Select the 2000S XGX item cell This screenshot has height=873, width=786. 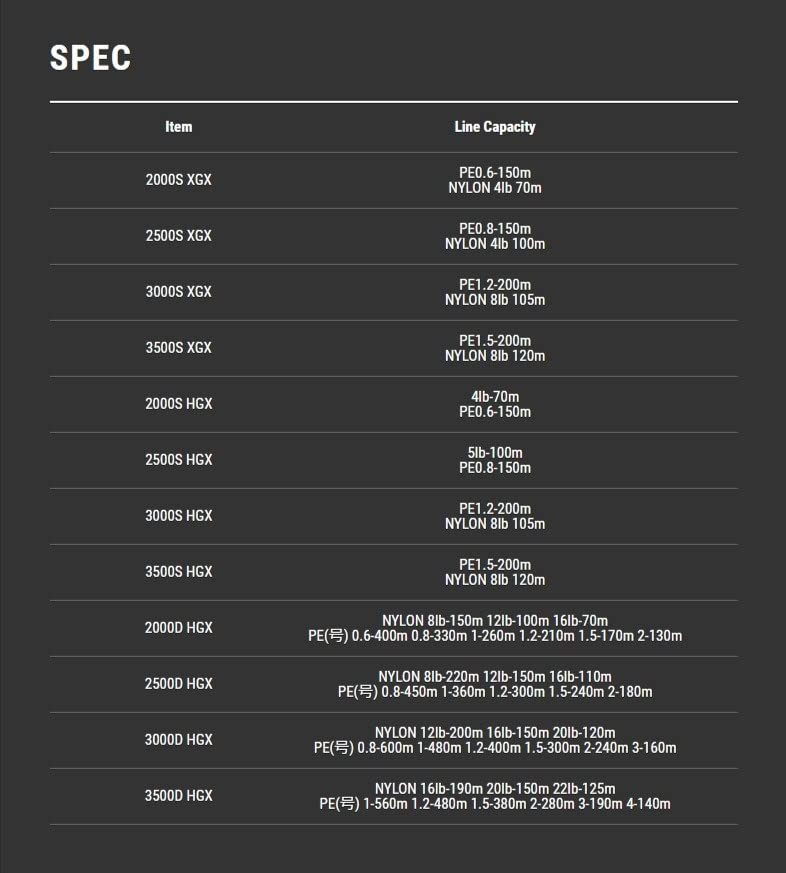tap(179, 180)
